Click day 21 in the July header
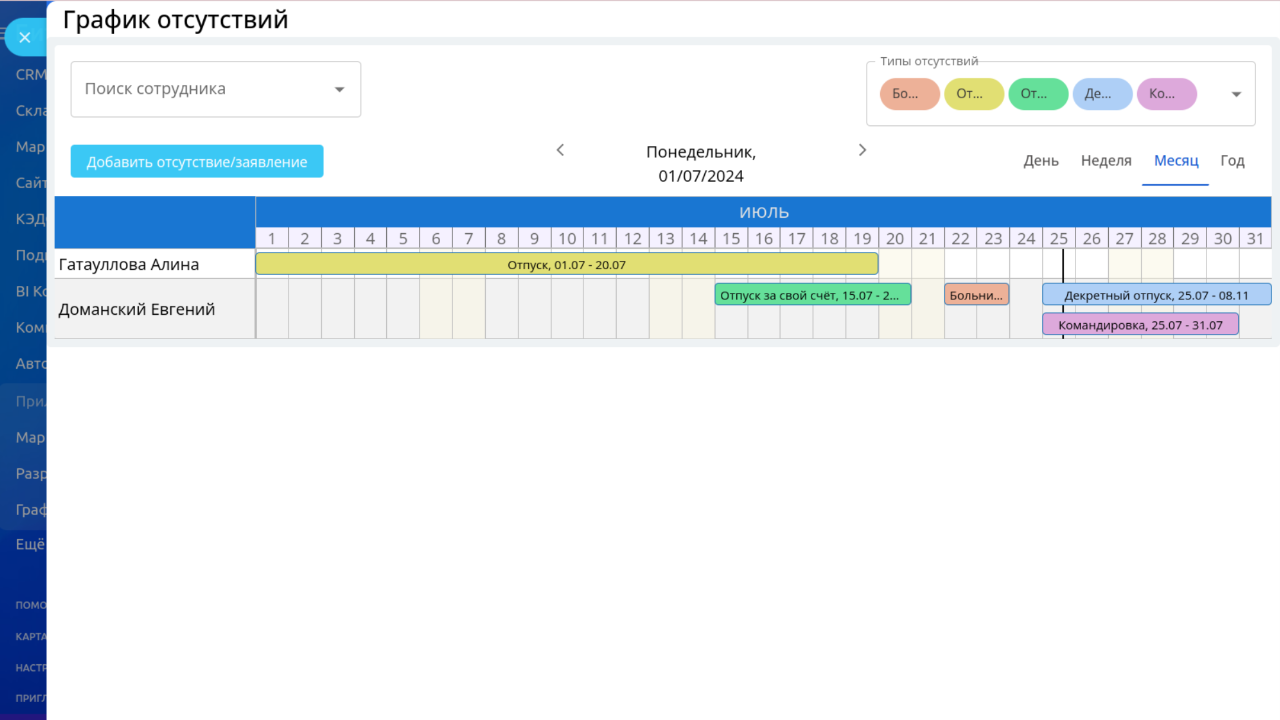Screen dimensions: 1280x720 [x=927, y=238]
